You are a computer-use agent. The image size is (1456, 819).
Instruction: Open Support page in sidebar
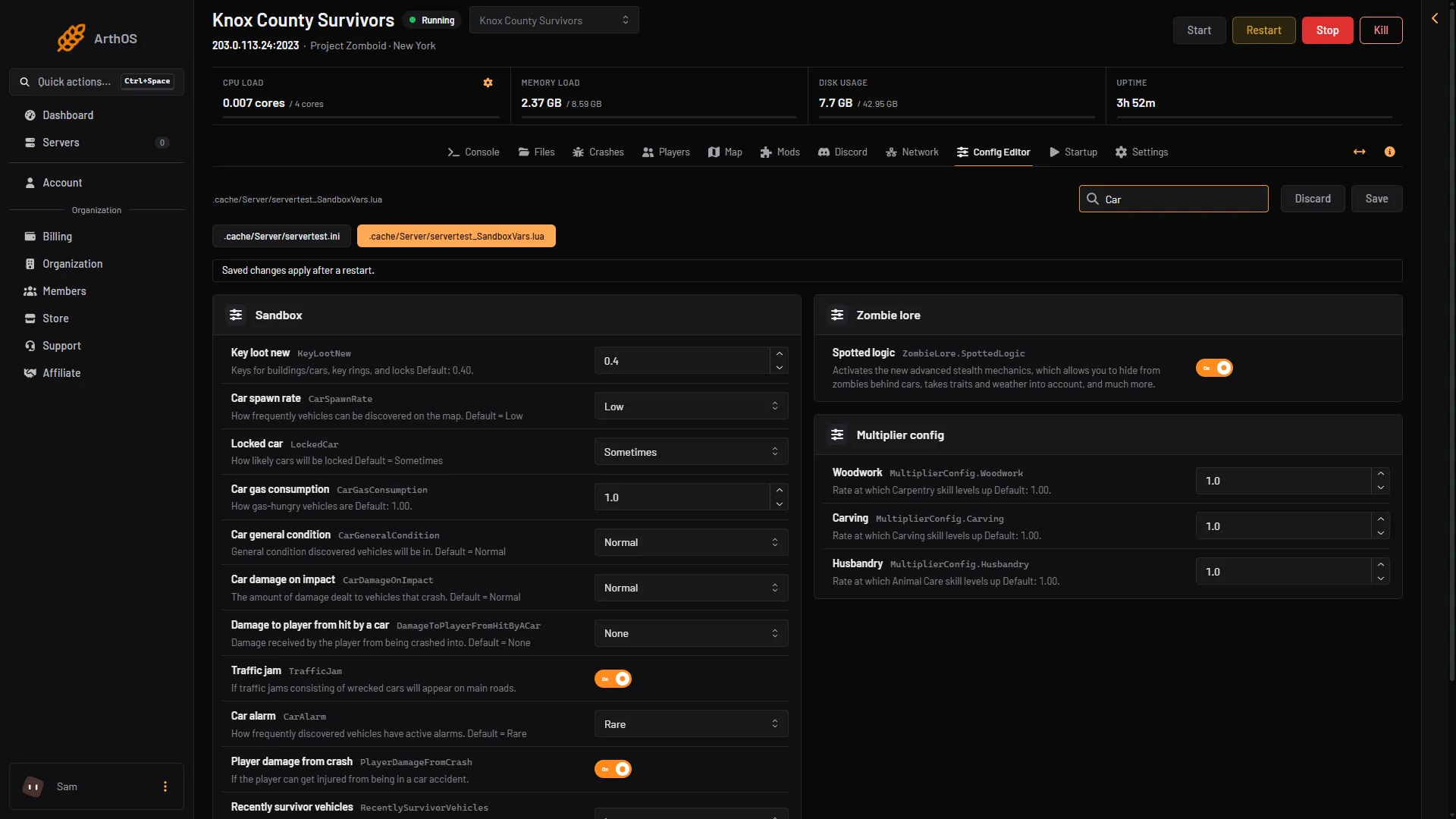(96, 346)
